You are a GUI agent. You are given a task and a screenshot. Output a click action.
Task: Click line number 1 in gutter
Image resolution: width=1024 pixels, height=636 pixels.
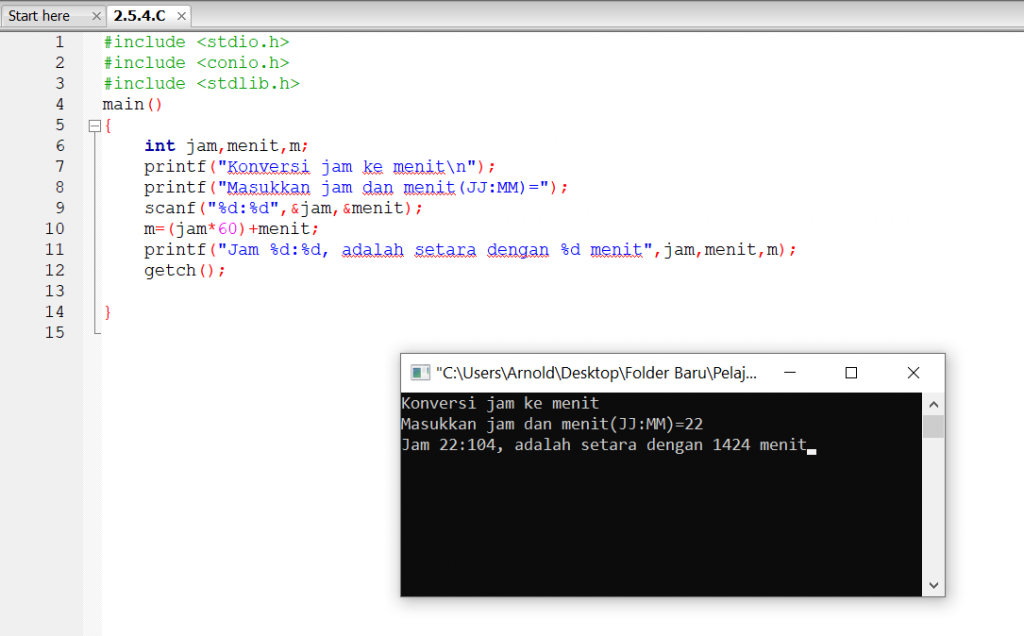[x=59, y=42]
